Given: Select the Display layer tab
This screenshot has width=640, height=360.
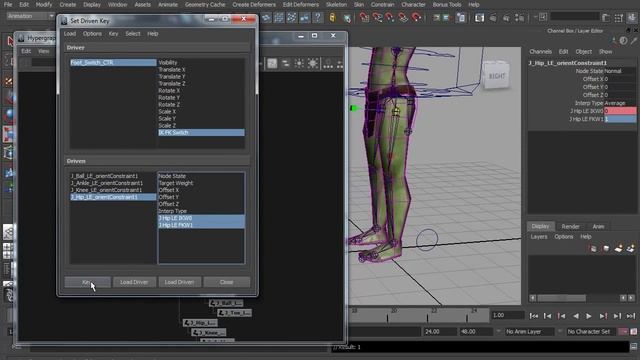Looking at the screenshot, I should 540,226.
